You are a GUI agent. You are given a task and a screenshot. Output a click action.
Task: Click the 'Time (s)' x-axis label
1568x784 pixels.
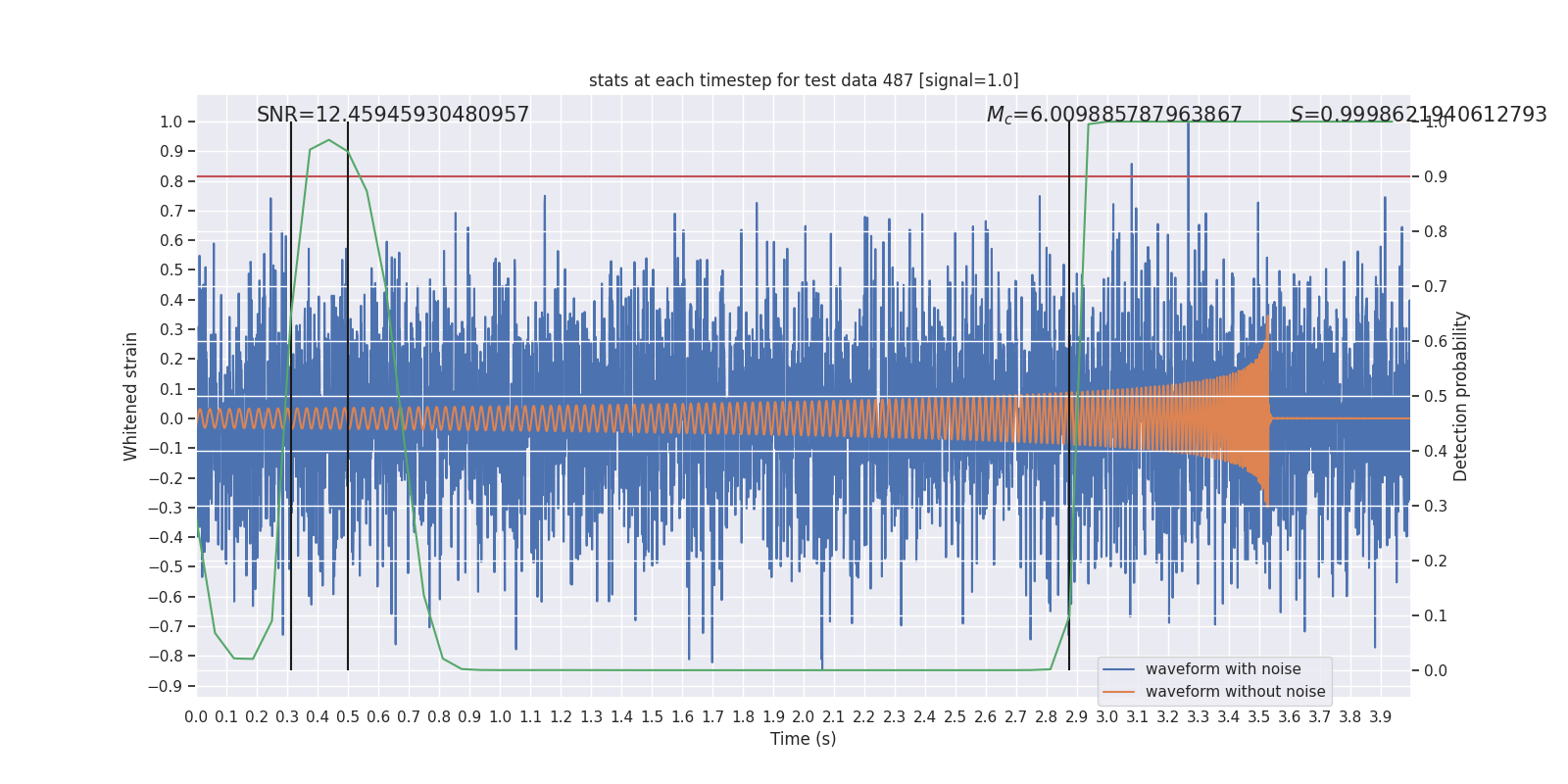(x=804, y=739)
